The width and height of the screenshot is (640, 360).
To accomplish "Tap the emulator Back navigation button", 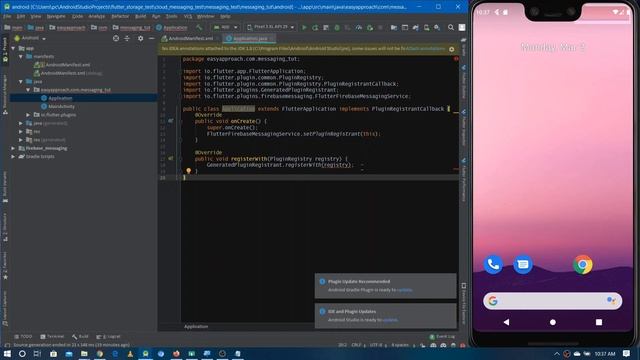I will click(506, 322).
